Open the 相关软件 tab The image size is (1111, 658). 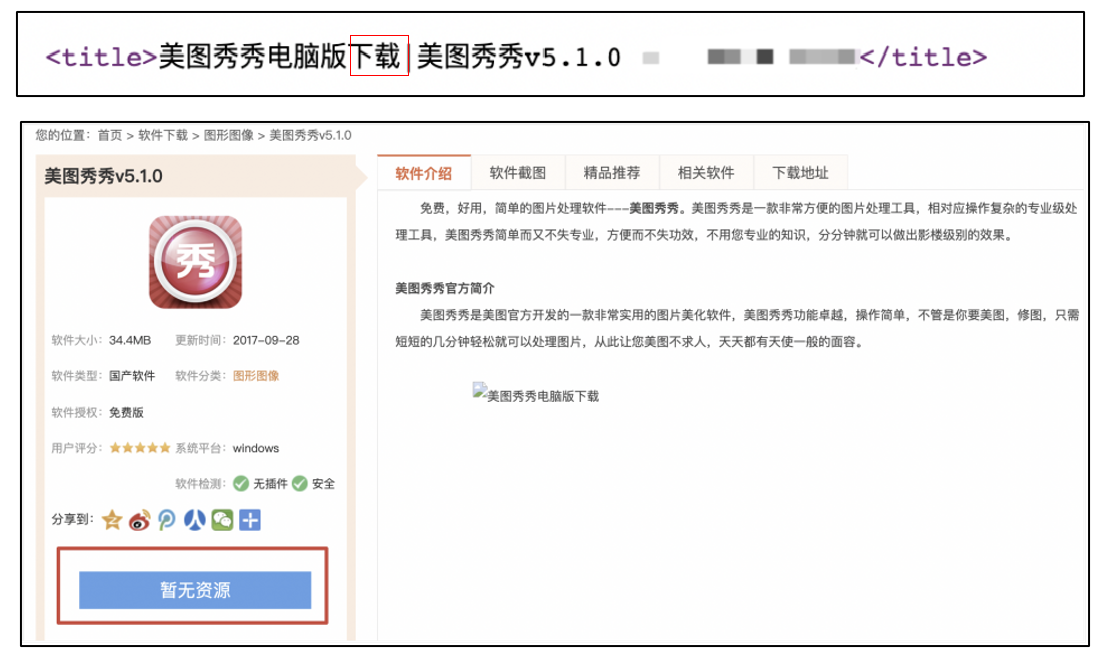[706, 173]
